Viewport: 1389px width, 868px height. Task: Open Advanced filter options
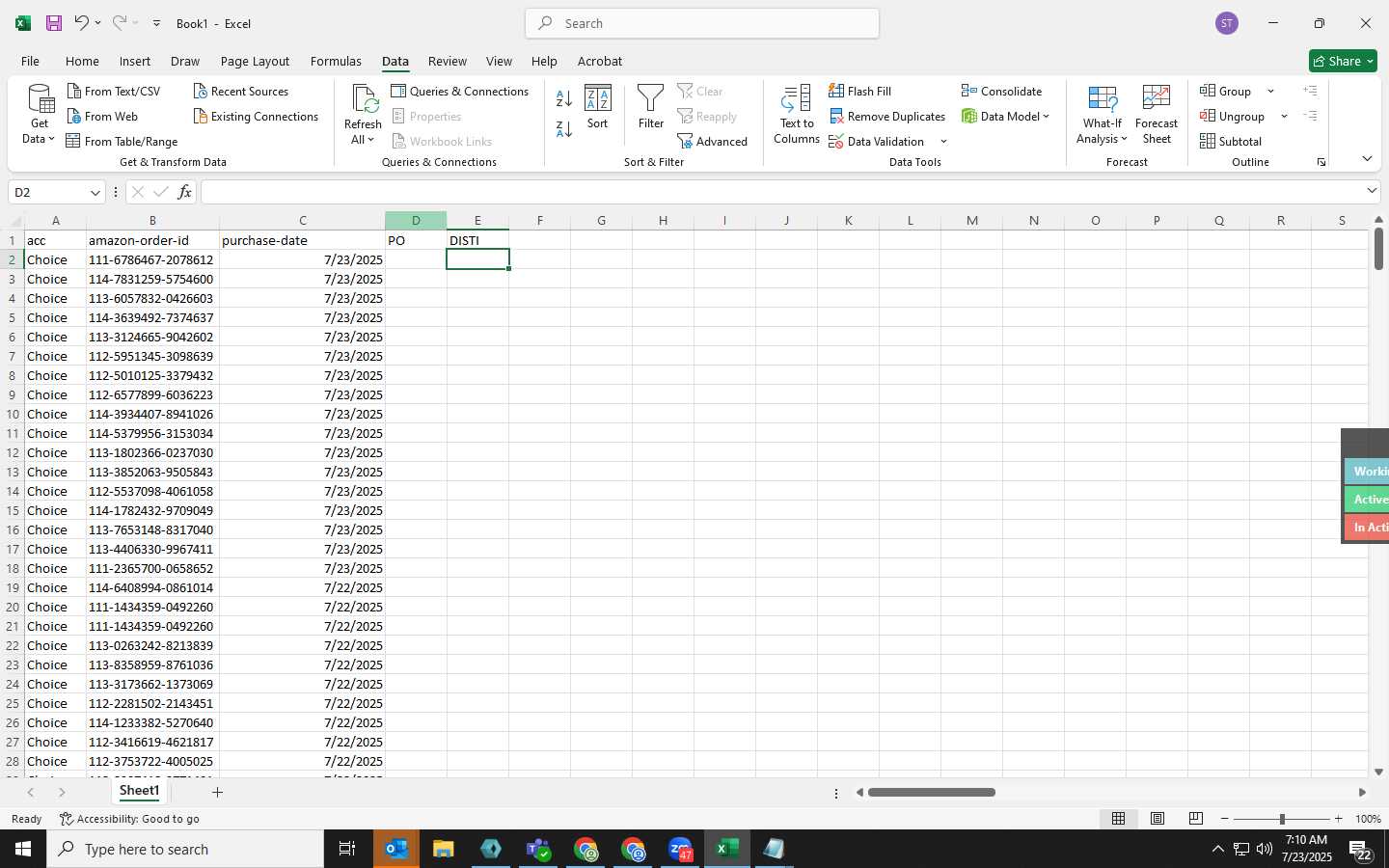tap(713, 142)
